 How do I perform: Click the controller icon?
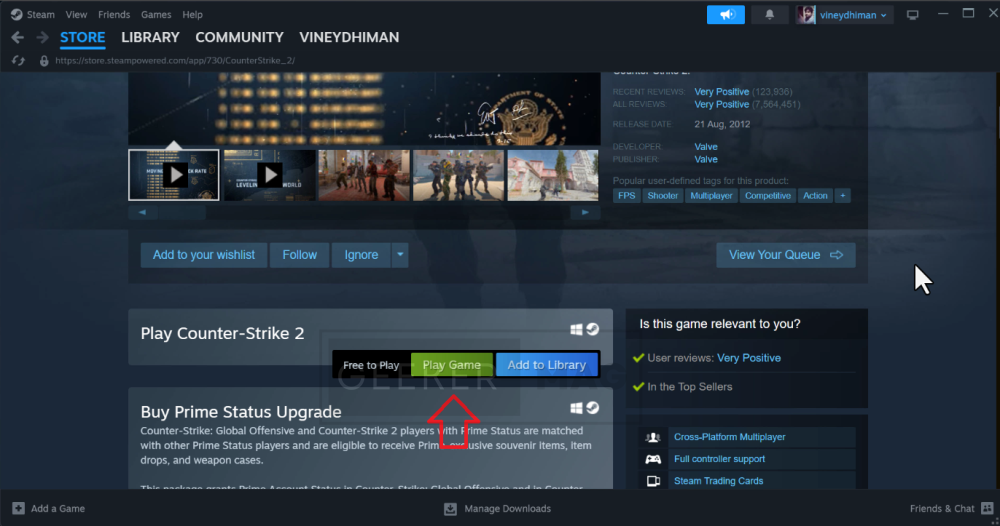click(x=653, y=459)
